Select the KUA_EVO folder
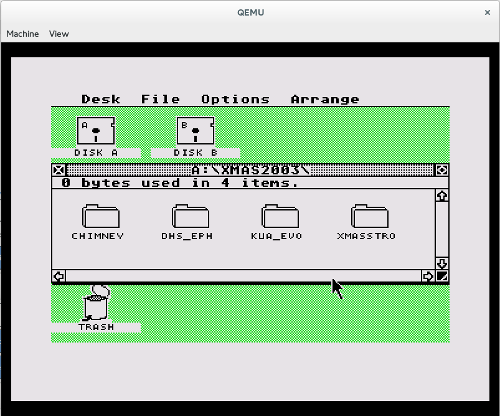 (x=280, y=216)
